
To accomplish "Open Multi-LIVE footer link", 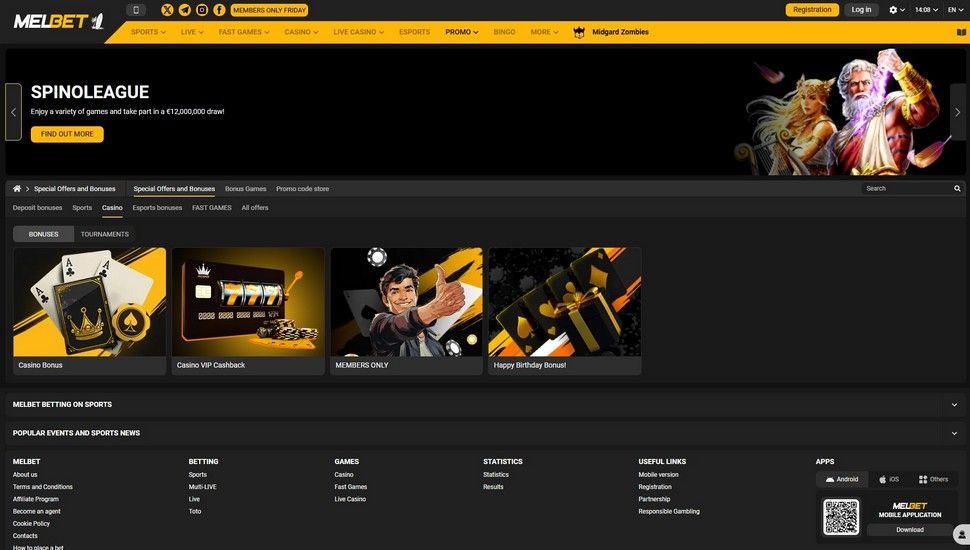I will (202, 487).
